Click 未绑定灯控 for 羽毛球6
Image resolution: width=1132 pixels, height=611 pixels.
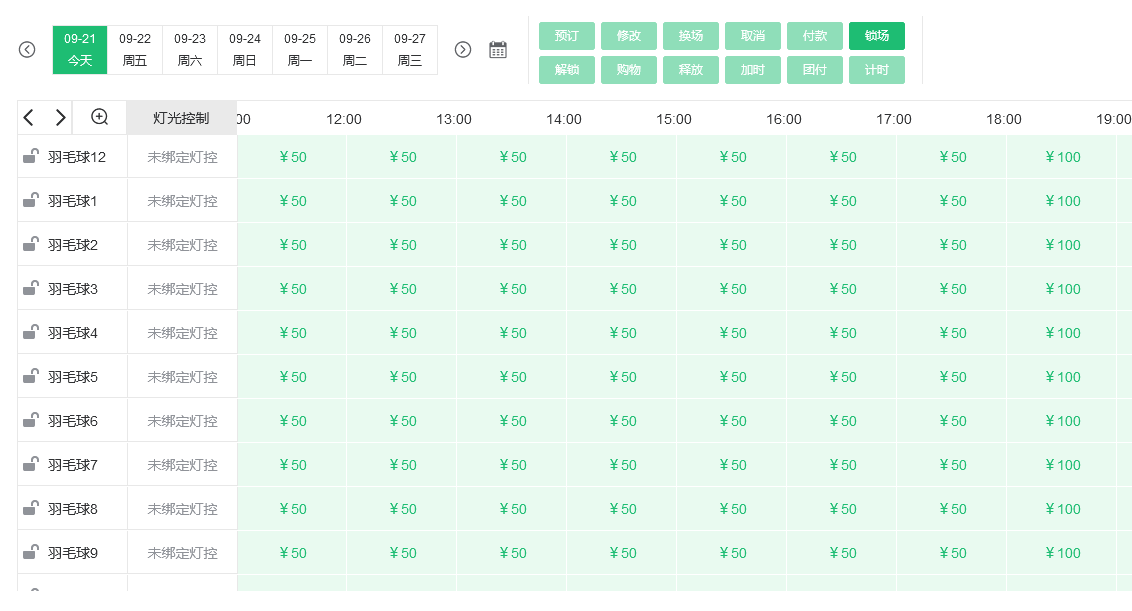(x=182, y=421)
